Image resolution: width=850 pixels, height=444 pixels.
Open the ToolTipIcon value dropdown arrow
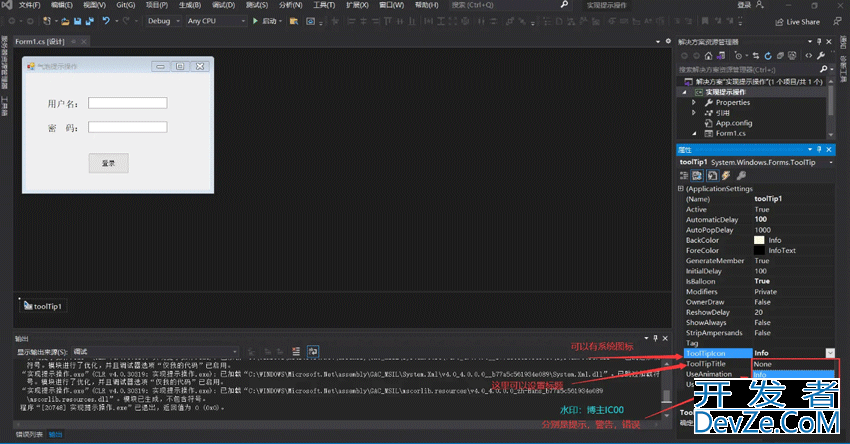click(830, 353)
